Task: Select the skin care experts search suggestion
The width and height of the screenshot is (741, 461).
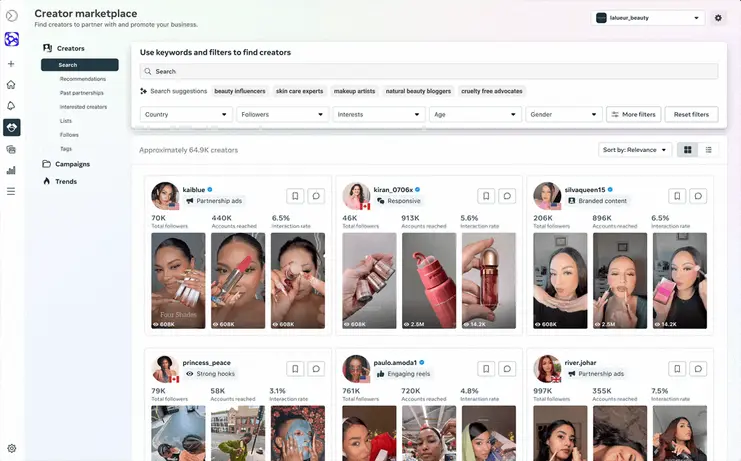Action: (299, 91)
